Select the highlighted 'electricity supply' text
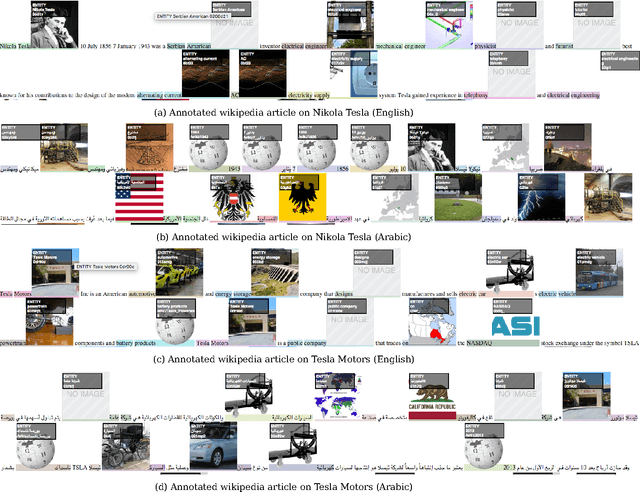Viewport: 640px width, 492px height. (309, 95)
